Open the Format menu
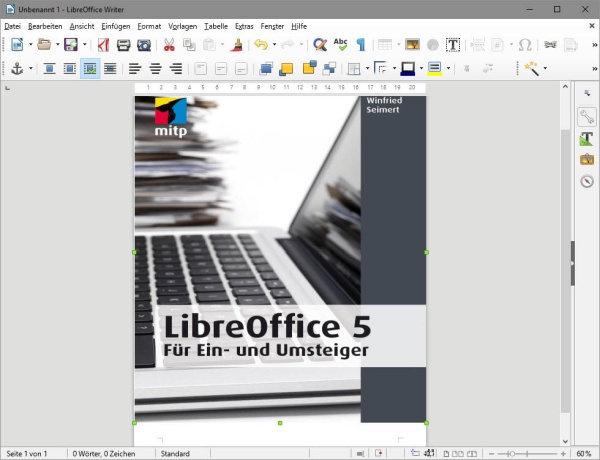Image resolution: width=600 pixels, height=460 pixels. (x=149, y=26)
